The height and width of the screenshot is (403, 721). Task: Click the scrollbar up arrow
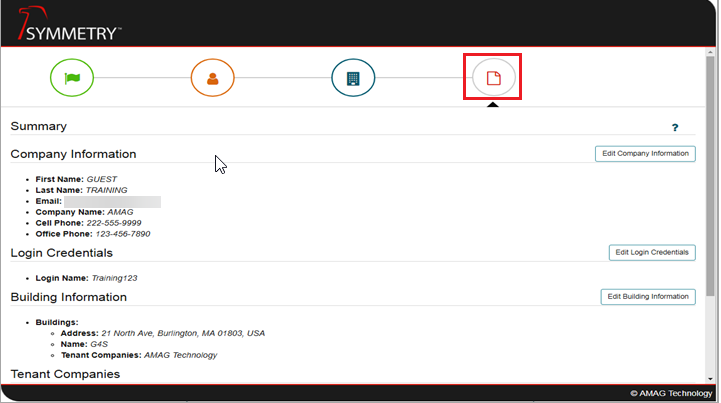coord(710,52)
